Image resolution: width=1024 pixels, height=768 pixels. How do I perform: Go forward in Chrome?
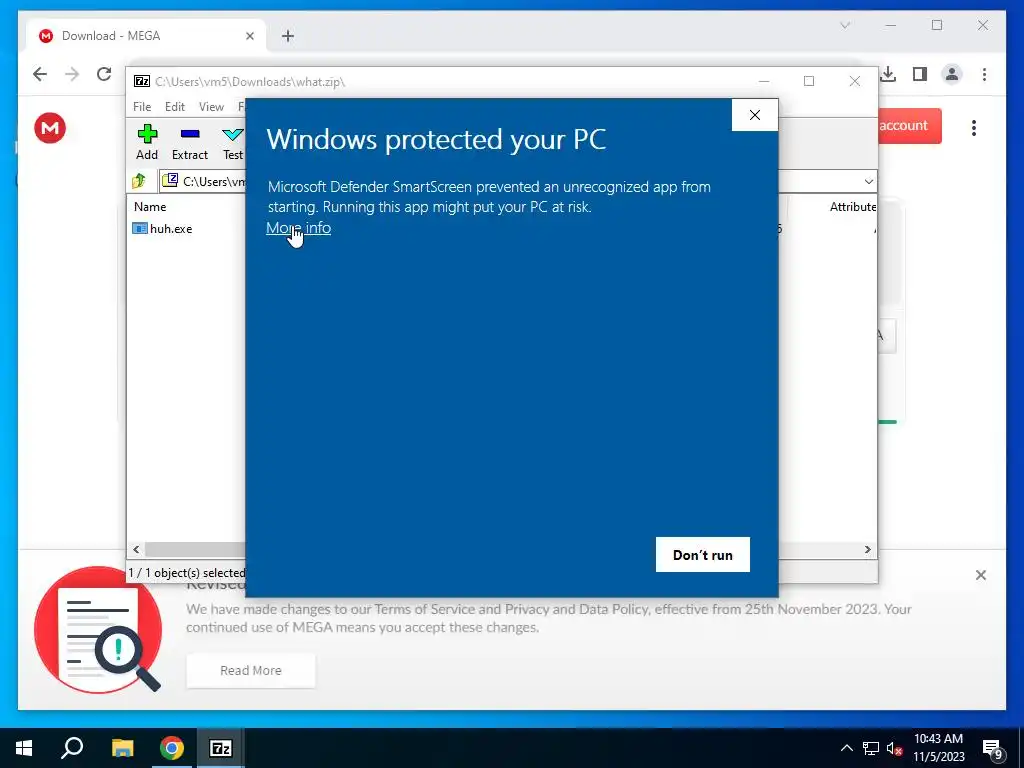pyautogui.click(x=72, y=74)
